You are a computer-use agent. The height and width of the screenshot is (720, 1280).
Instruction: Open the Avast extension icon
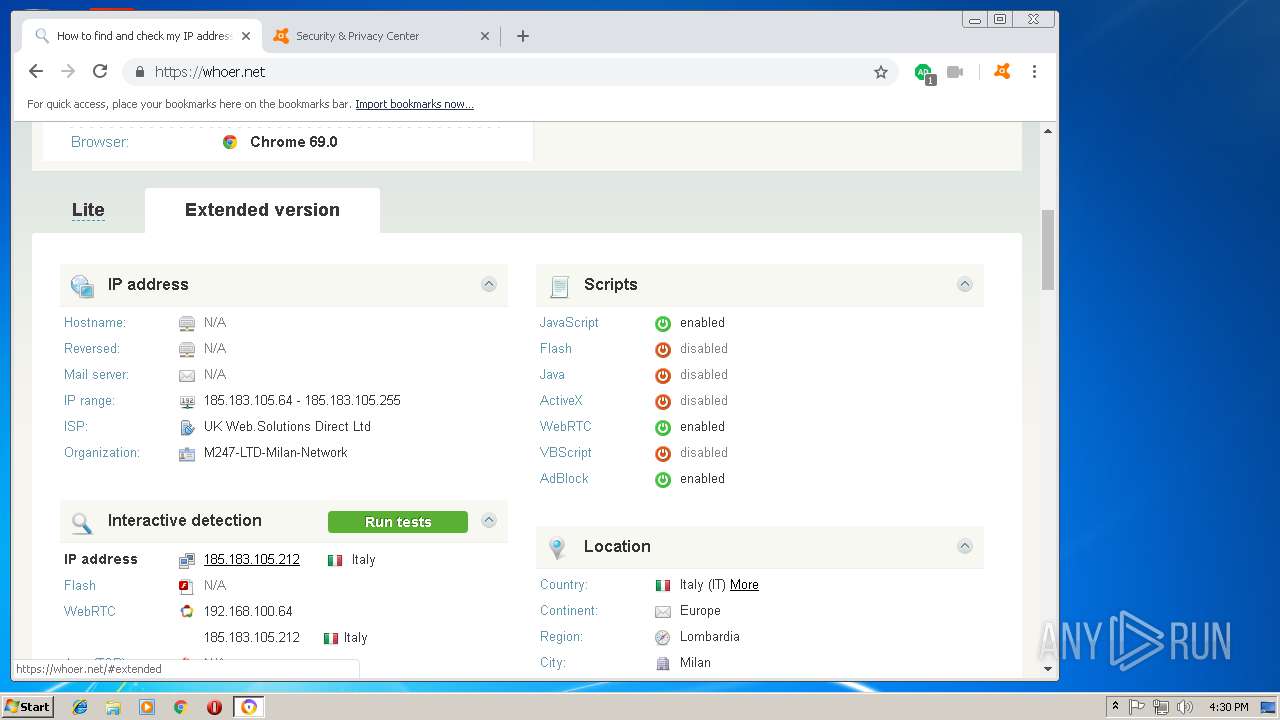(1002, 71)
